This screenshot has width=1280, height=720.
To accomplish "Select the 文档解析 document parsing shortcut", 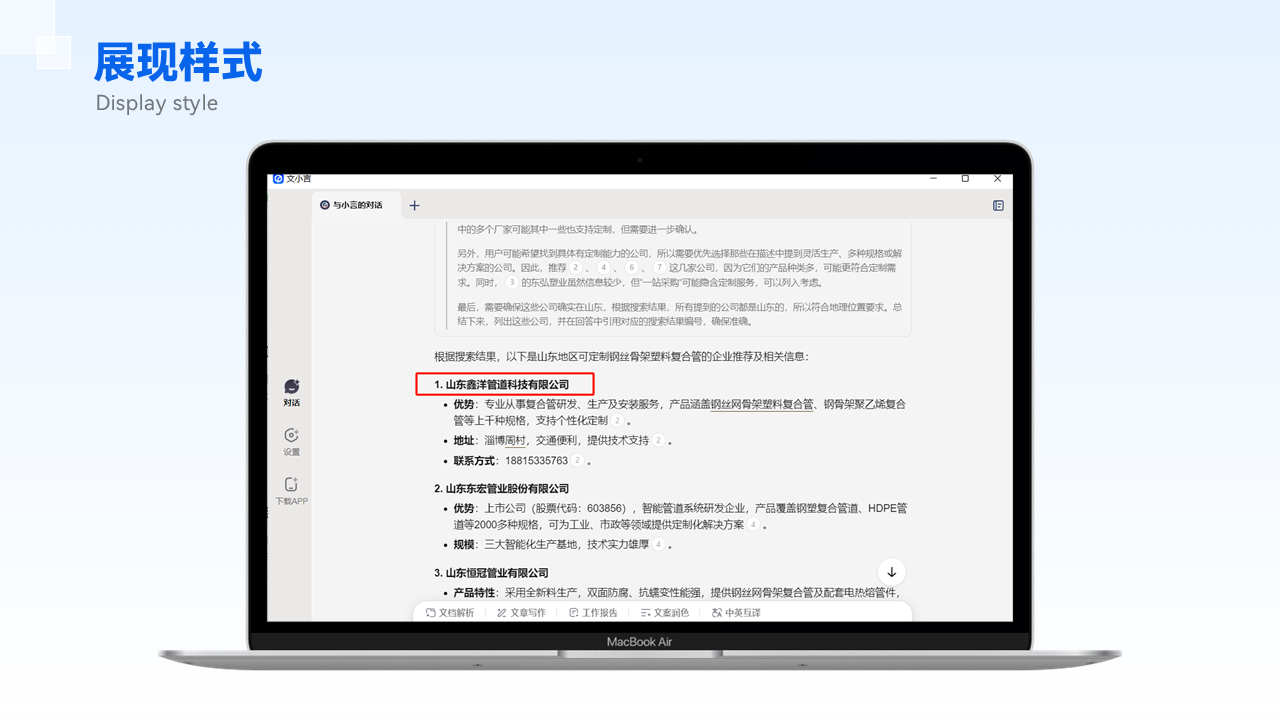I will pos(450,613).
